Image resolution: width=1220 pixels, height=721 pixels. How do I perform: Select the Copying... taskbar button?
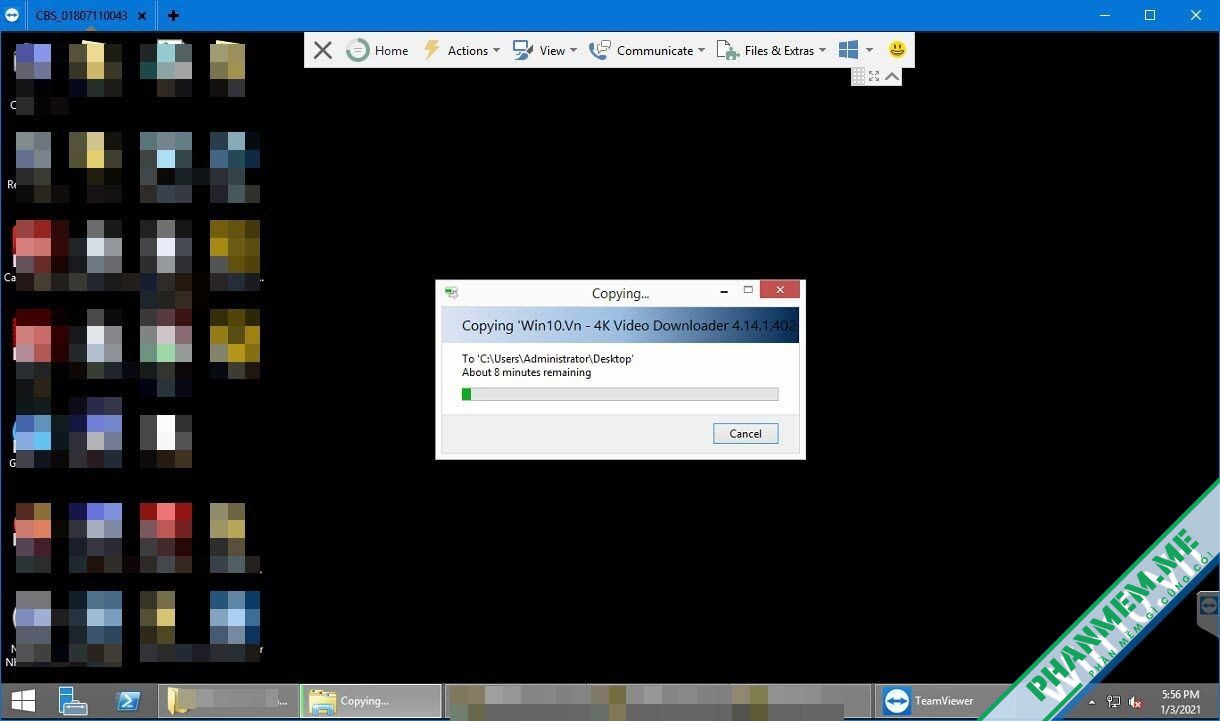point(371,700)
